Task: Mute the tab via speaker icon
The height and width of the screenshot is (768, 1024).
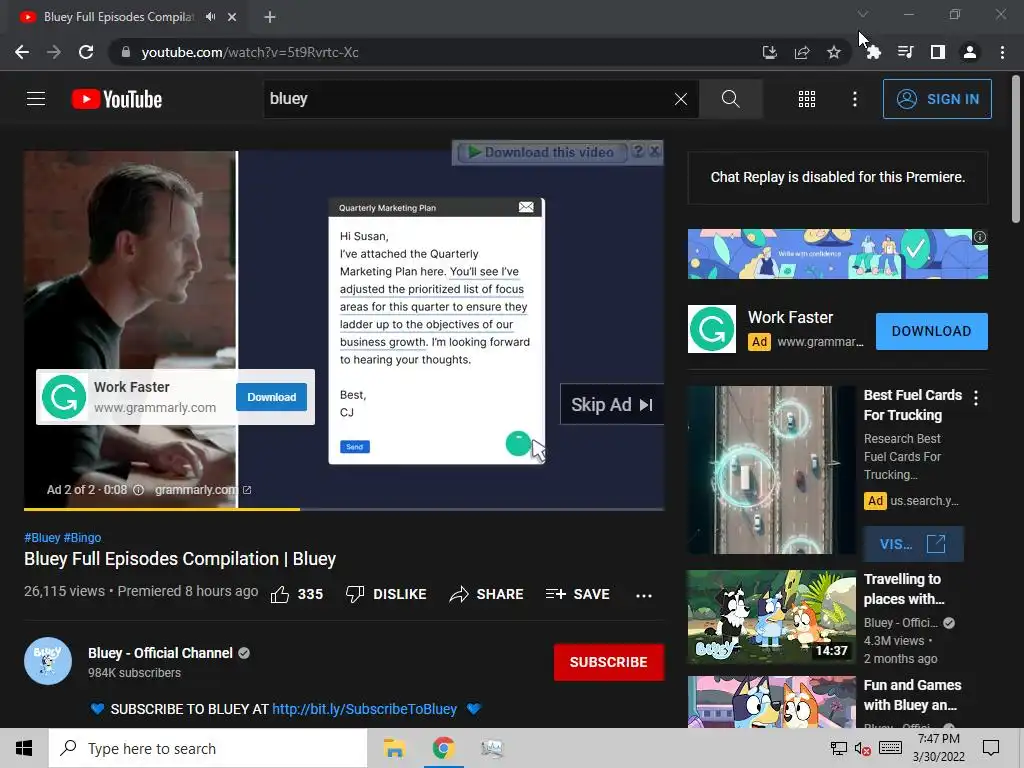Action: pos(210,17)
